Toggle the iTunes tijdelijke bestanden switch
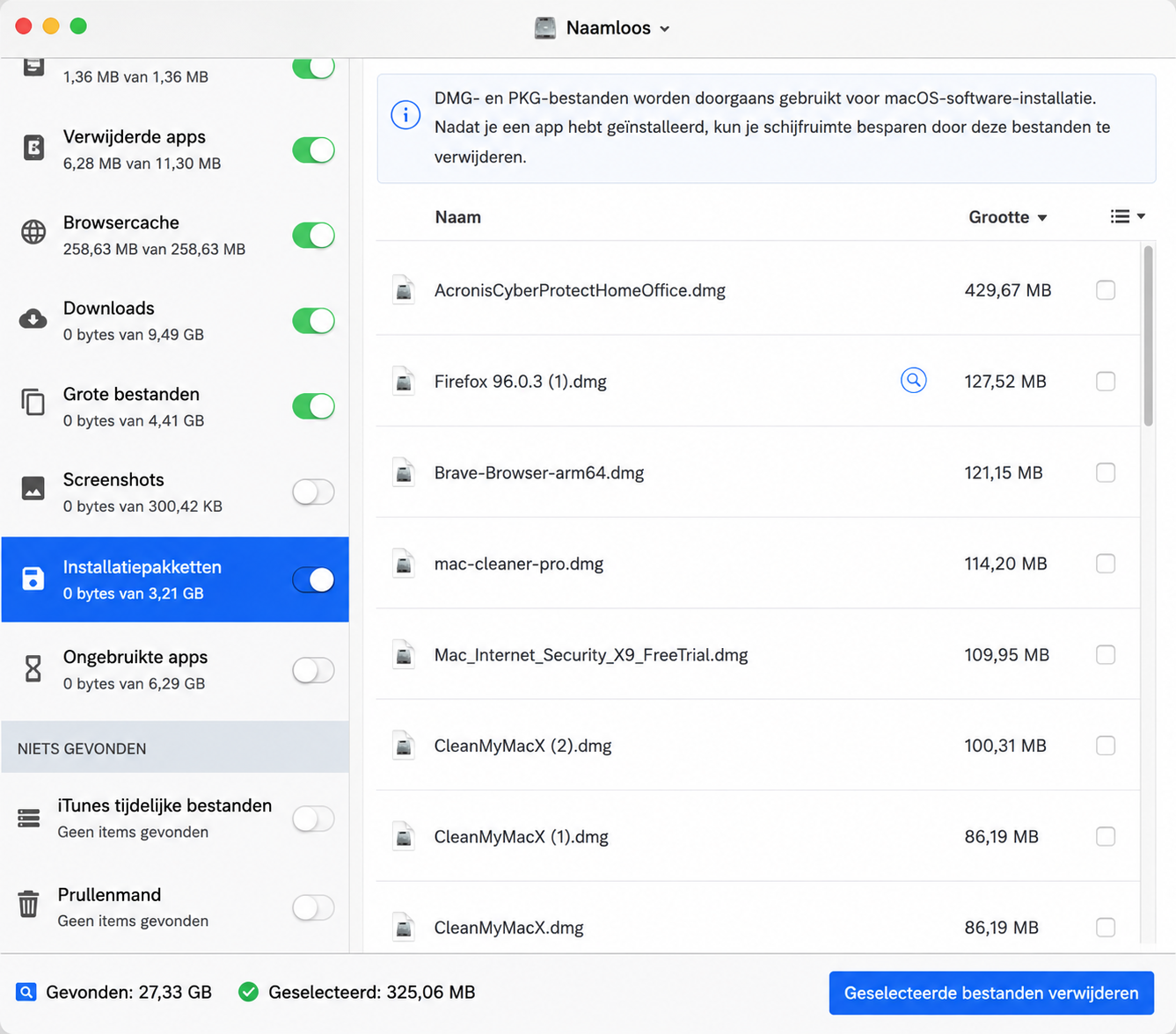Image resolution: width=1176 pixels, height=1034 pixels. [313, 819]
